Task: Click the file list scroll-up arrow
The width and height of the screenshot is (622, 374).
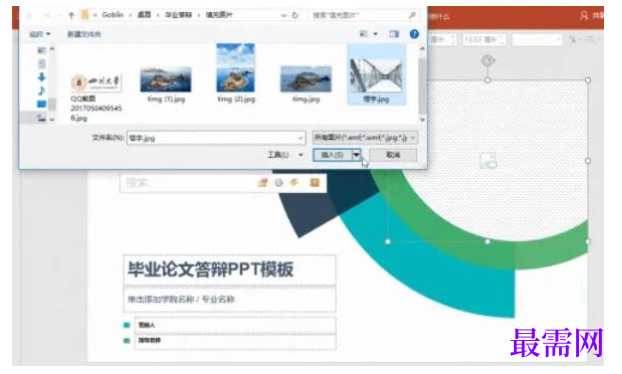Action: [x=422, y=49]
